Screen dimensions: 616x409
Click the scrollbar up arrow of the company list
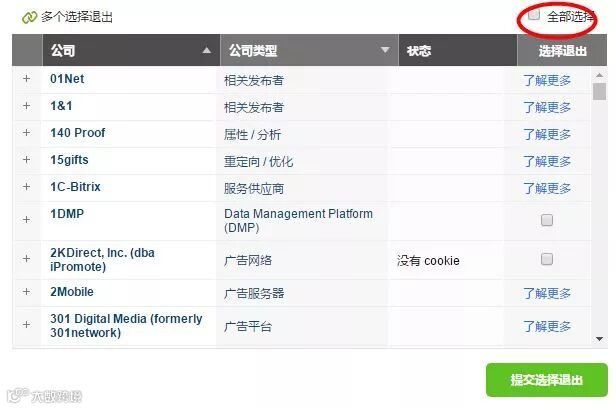[600, 75]
